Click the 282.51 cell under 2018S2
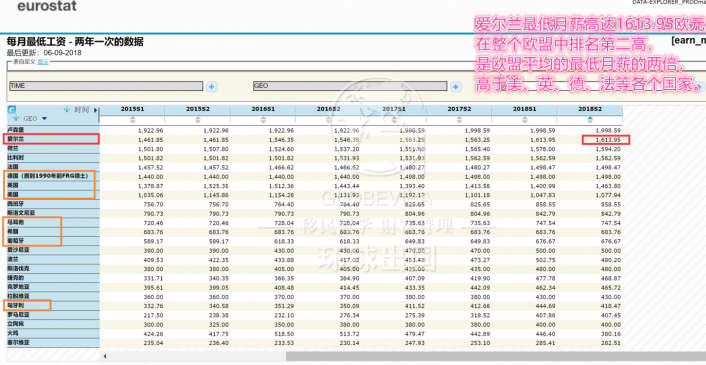Image resolution: width=706 pixels, height=365 pixels. pyautogui.click(x=611, y=342)
